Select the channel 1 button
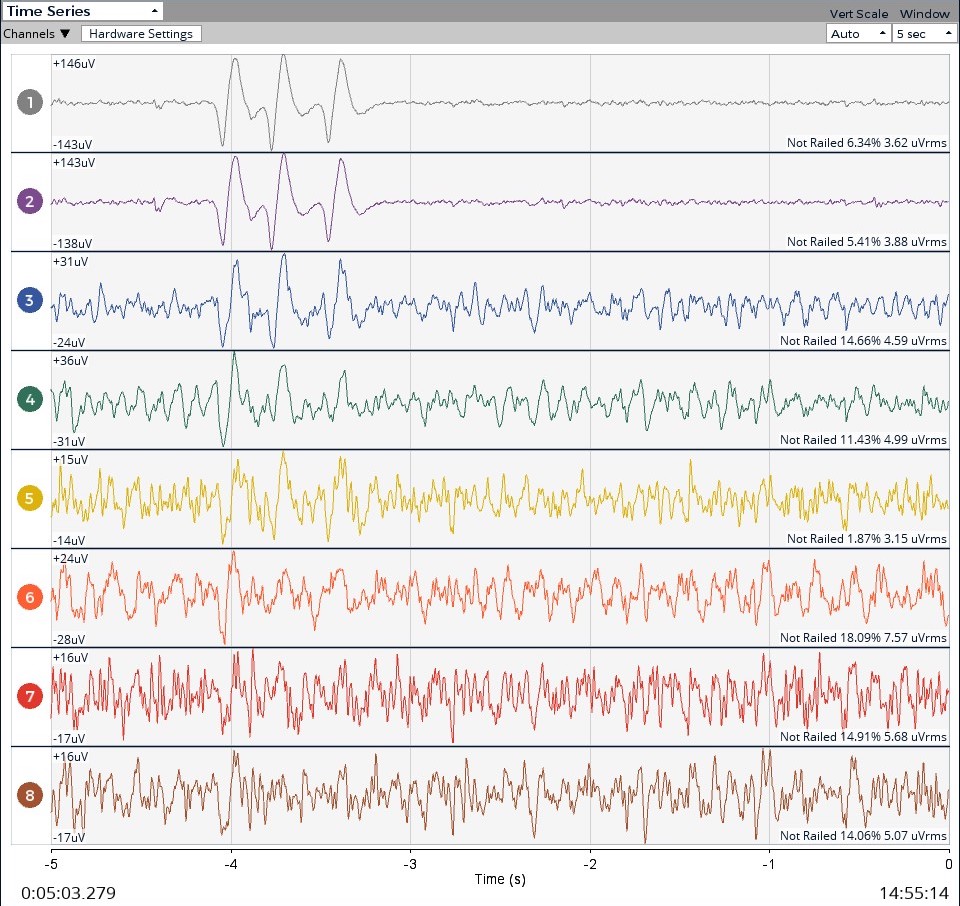This screenshot has width=960, height=906. coord(29,102)
